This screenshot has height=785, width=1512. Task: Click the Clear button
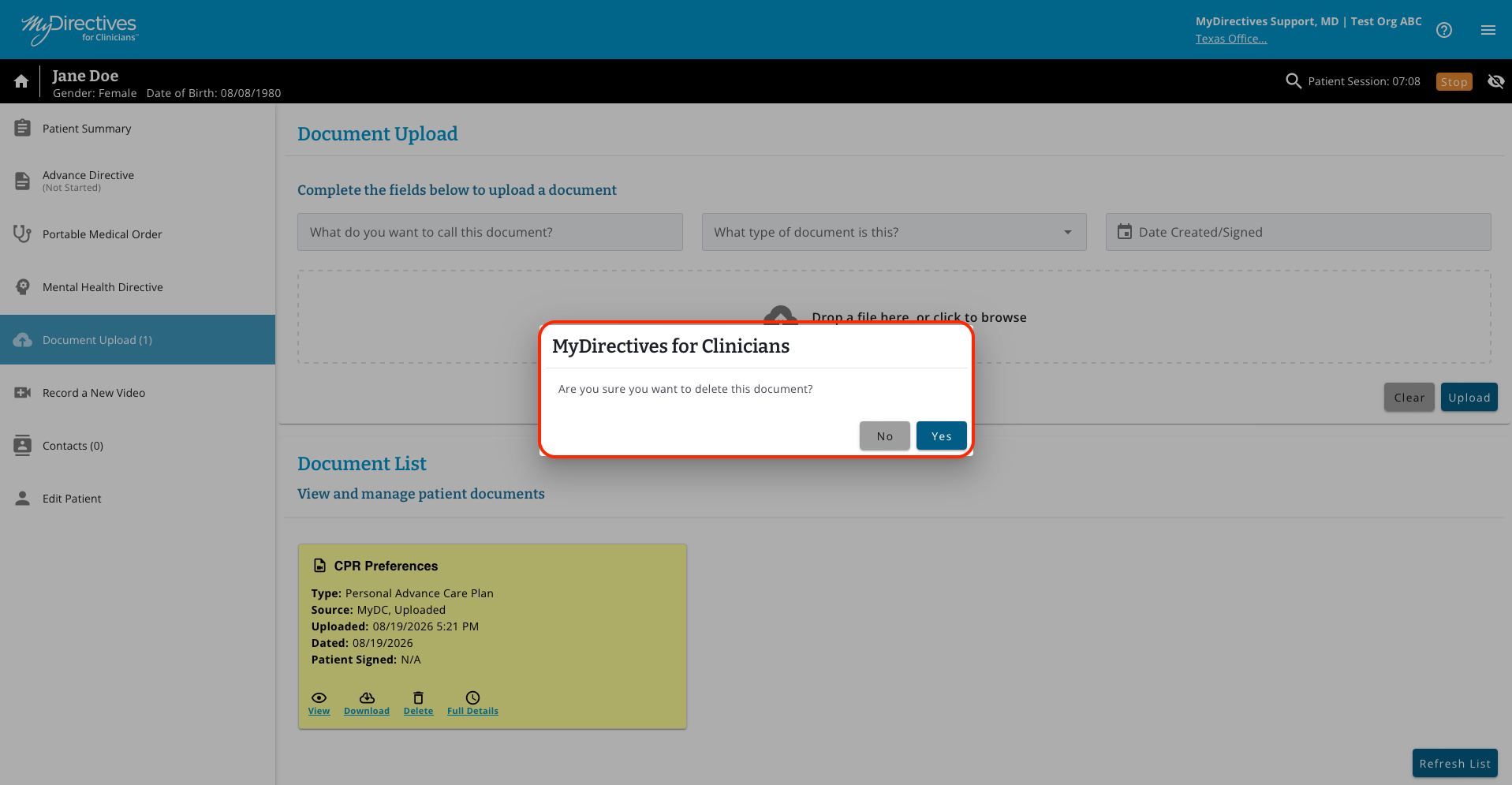(x=1409, y=398)
